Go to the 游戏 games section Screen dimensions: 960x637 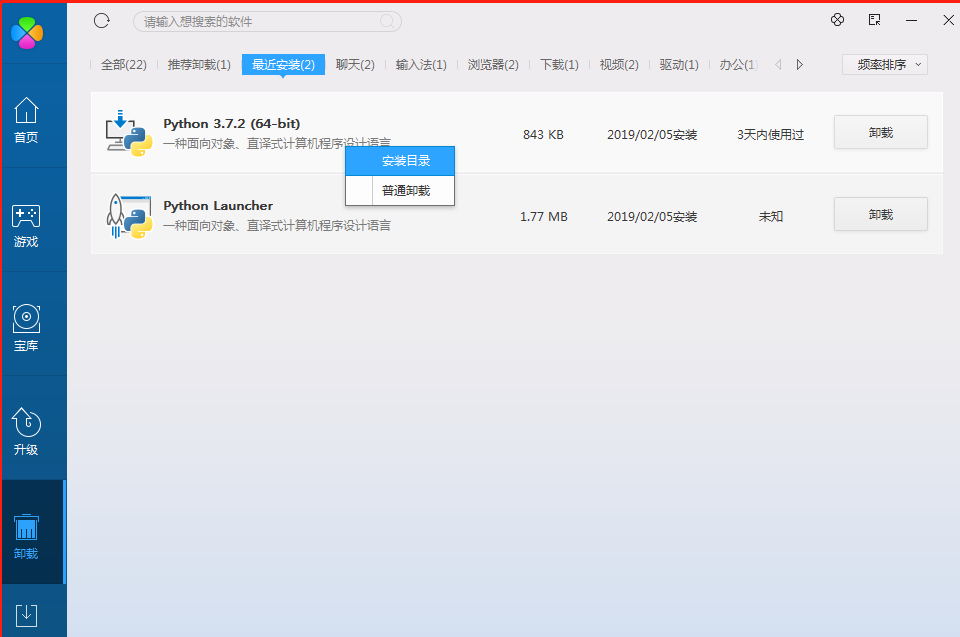pos(26,226)
